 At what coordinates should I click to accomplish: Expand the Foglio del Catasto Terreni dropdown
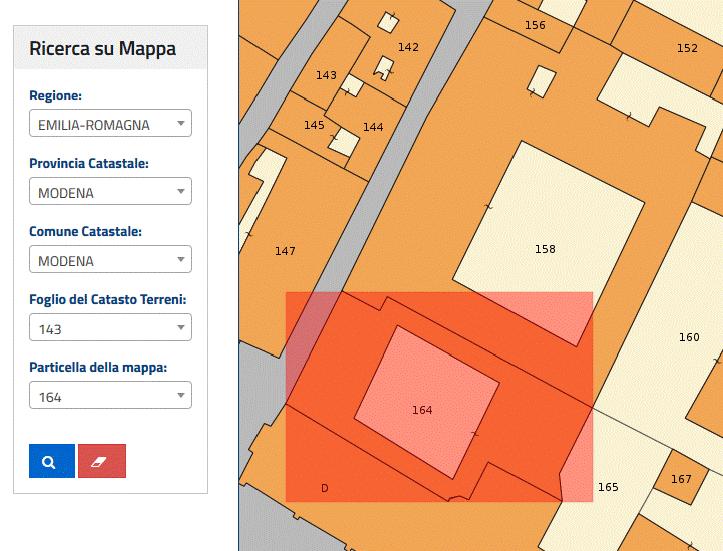110,327
